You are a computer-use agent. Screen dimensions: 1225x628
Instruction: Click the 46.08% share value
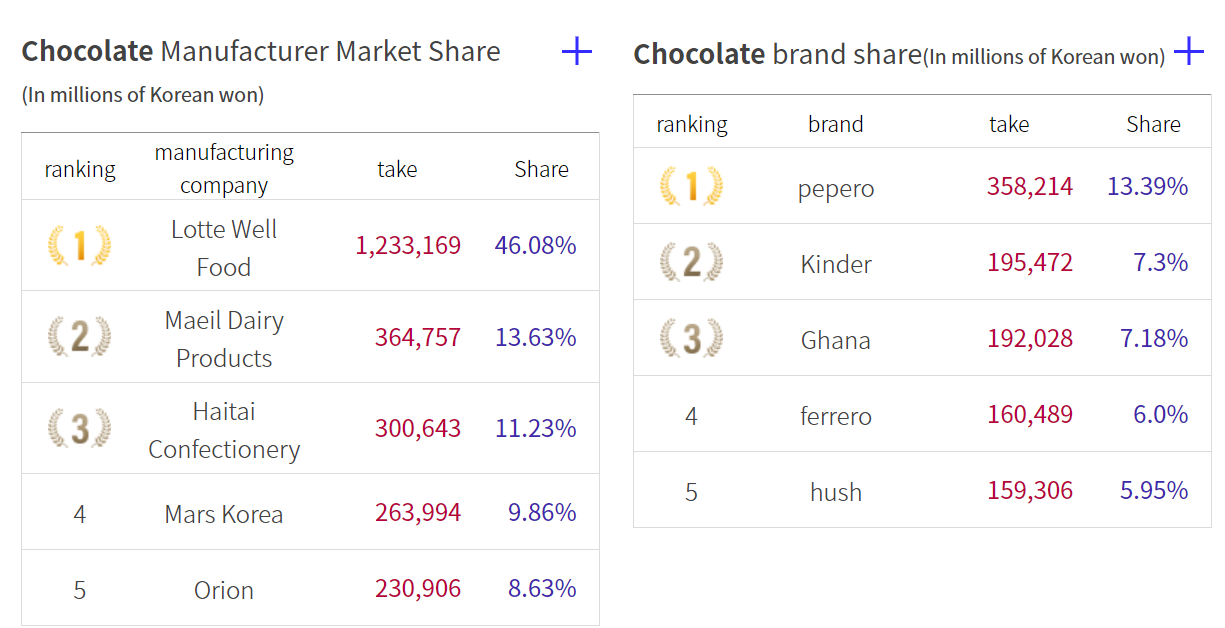pyautogui.click(x=535, y=245)
